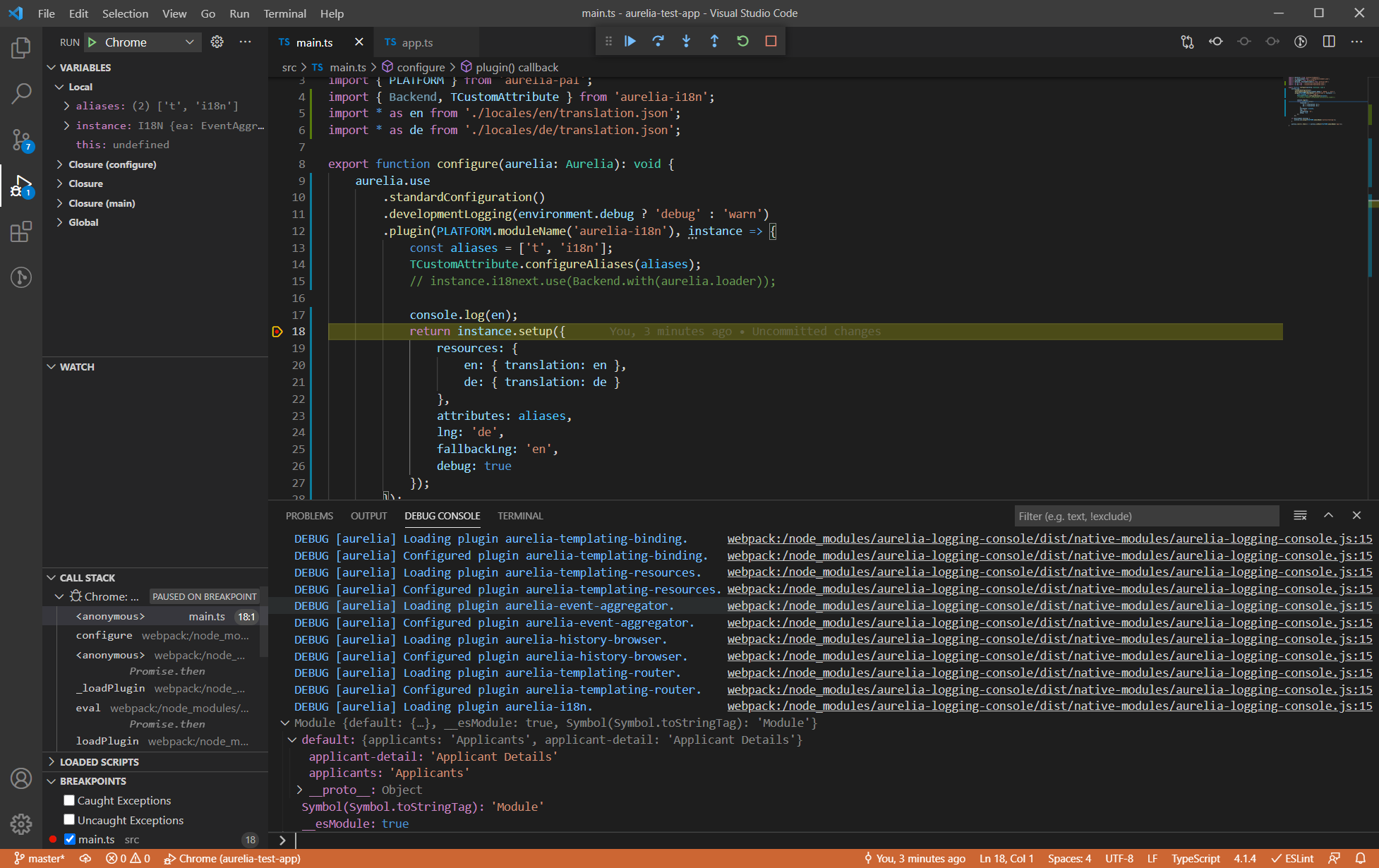Click Ln 18, Col 1 indicator
This screenshot has height=868, width=1379.
point(1006,859)
